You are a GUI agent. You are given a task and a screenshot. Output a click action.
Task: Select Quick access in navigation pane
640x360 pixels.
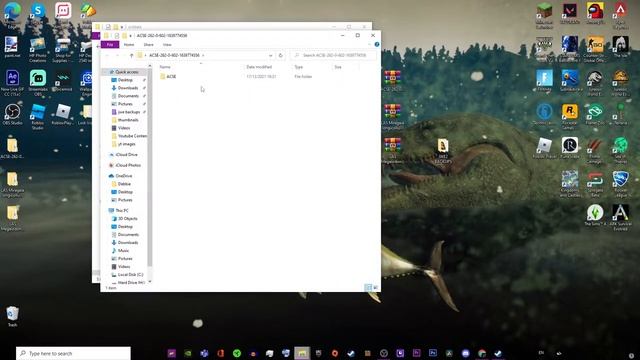pos(127,72)
